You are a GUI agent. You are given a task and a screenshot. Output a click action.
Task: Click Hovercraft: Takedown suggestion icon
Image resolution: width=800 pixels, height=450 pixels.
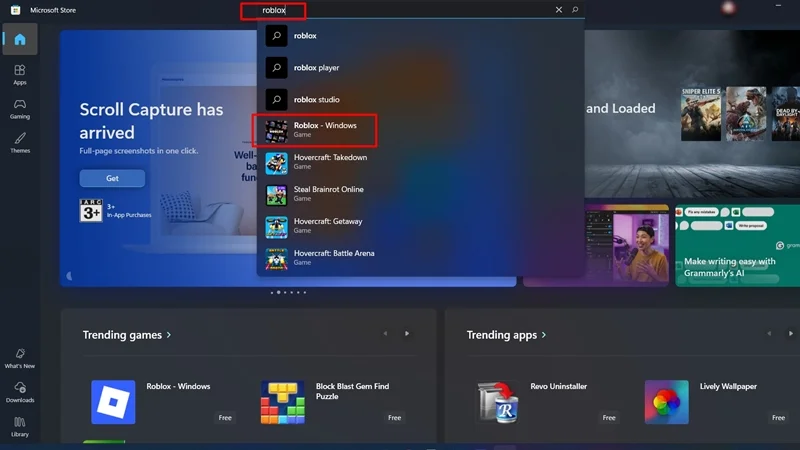[276, 163]
